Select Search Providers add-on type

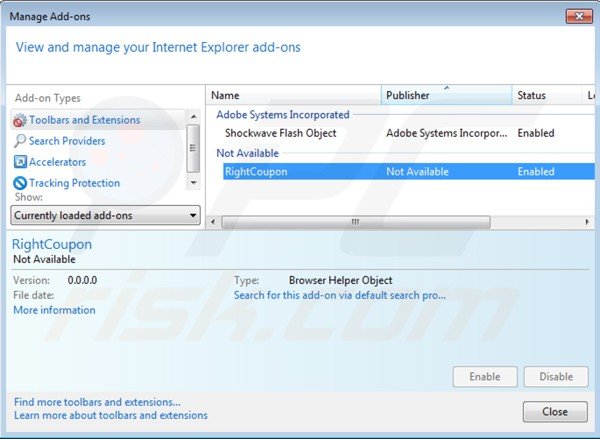[x=67, y=141]
